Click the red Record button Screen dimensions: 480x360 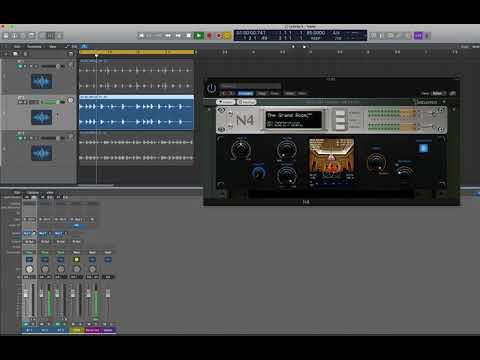[x=209, y=35]
